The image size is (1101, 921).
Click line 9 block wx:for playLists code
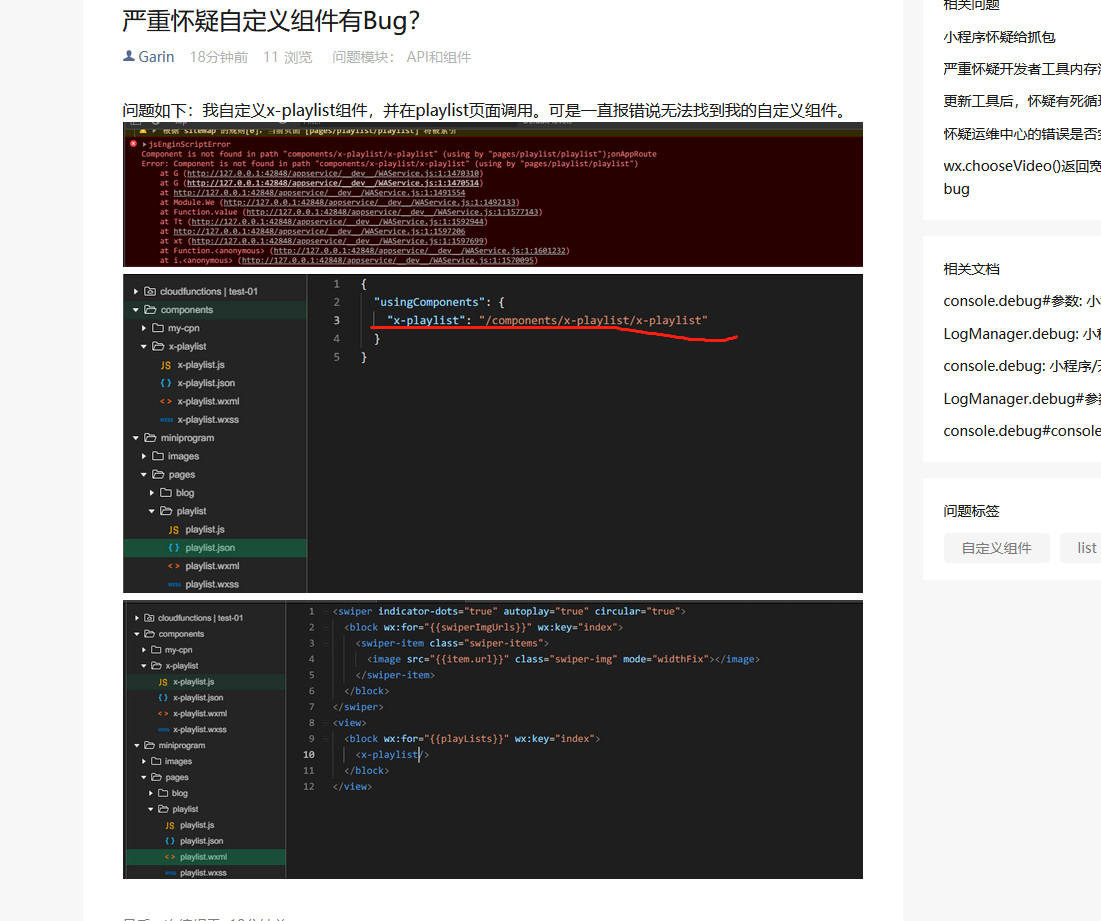coord(472,738)
